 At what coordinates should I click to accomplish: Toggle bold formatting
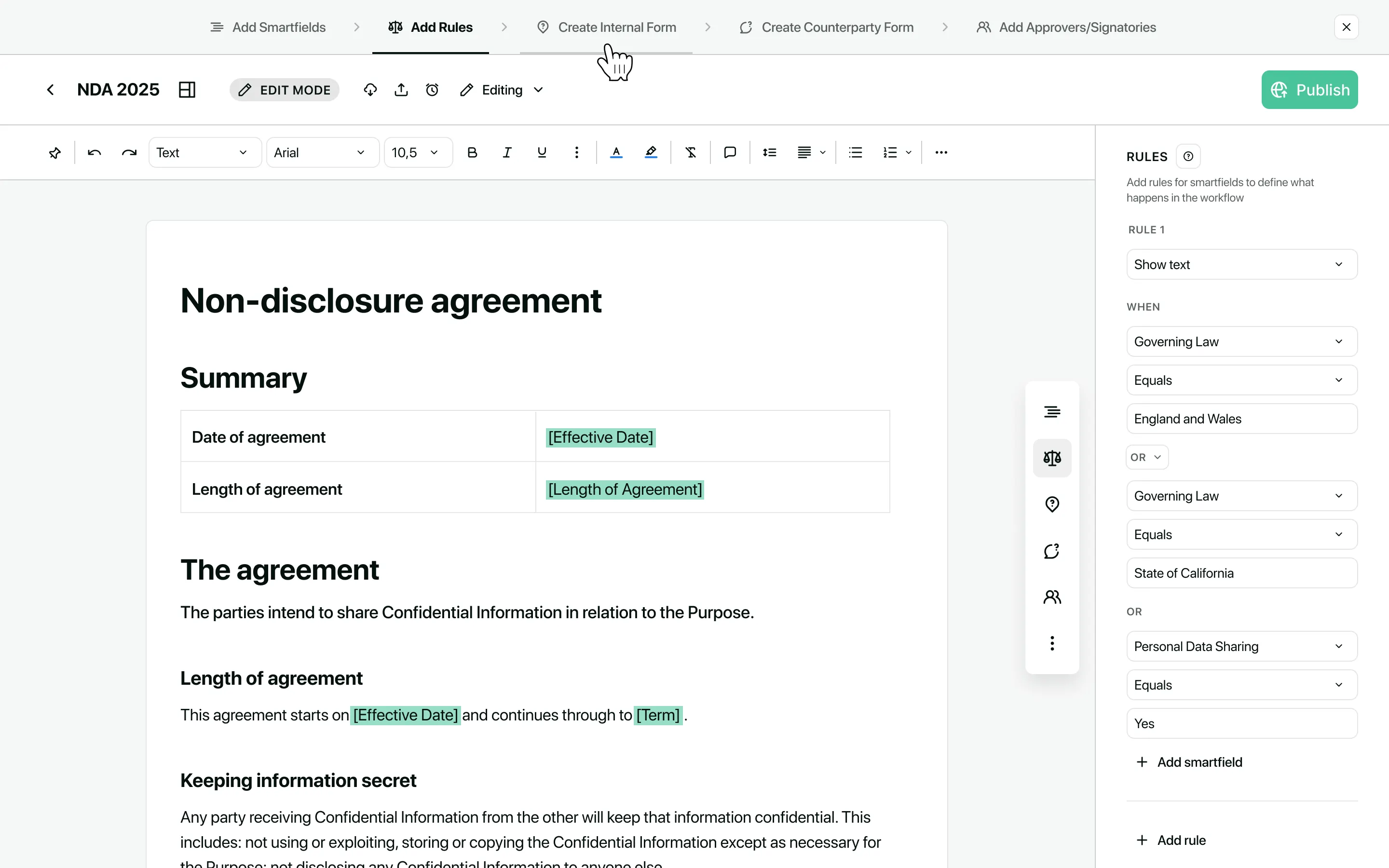coord(472,153)
